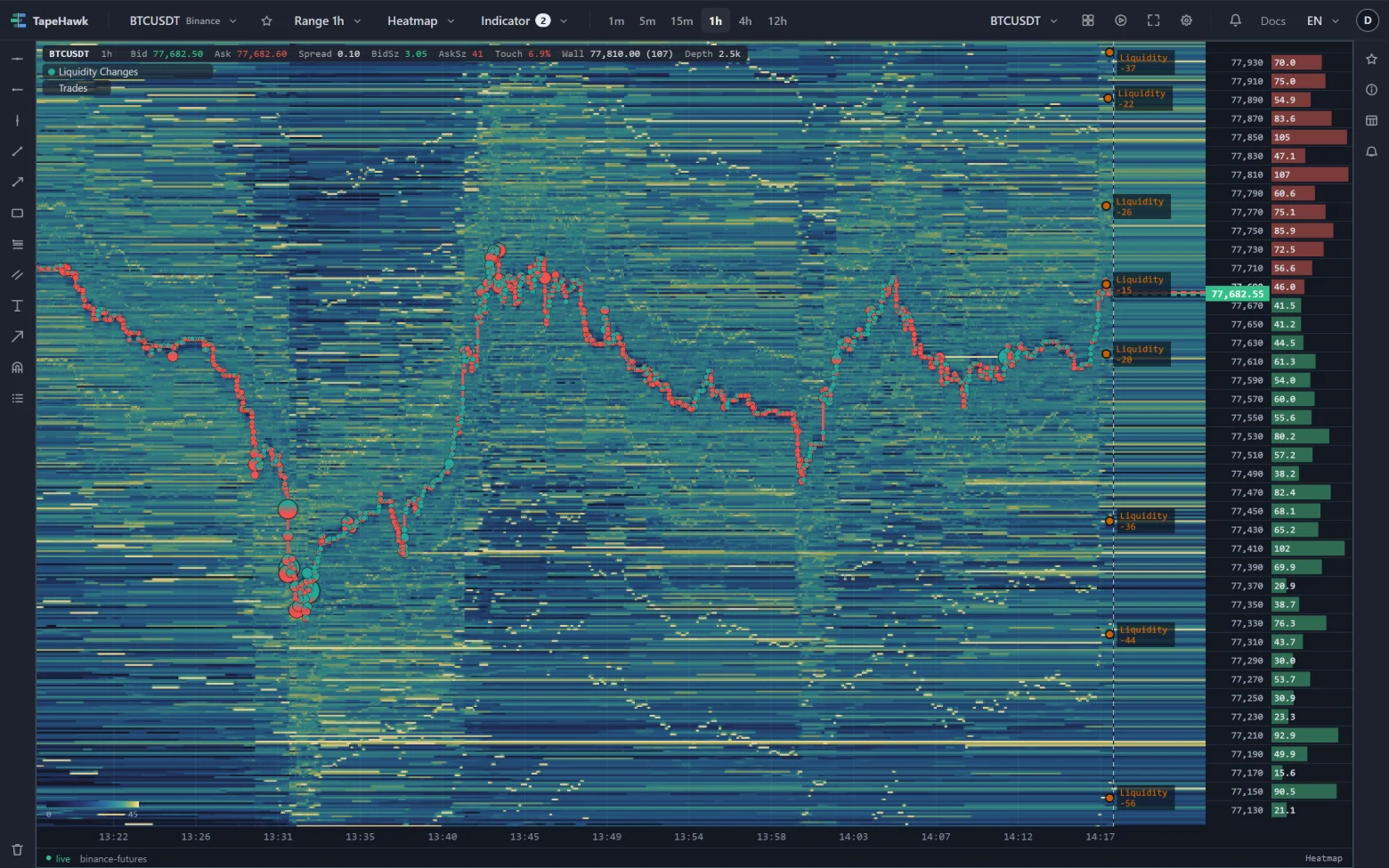
Task: Select the parallel channel drawing tool
Action: coord(17,275)
